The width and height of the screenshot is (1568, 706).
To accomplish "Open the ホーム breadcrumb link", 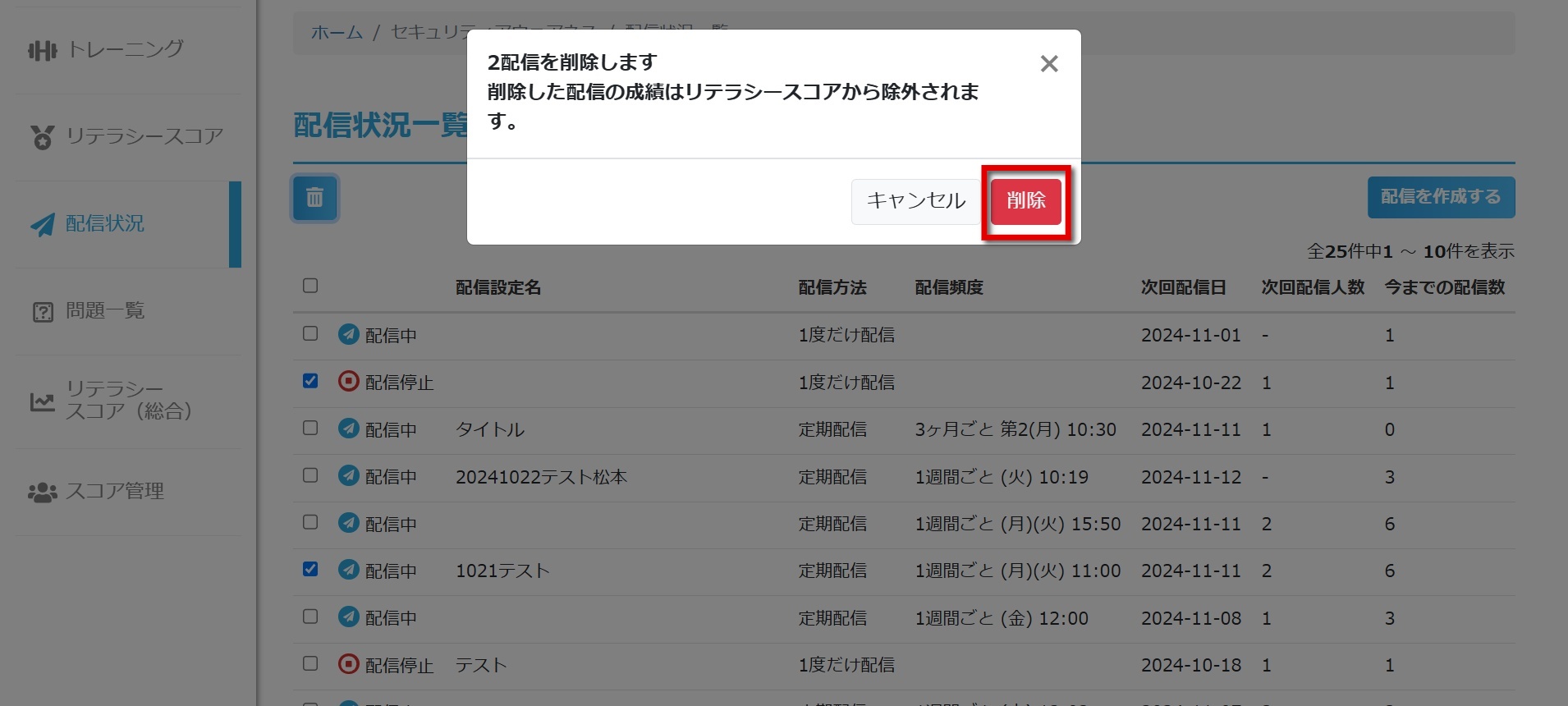I will tap(337, 33).
